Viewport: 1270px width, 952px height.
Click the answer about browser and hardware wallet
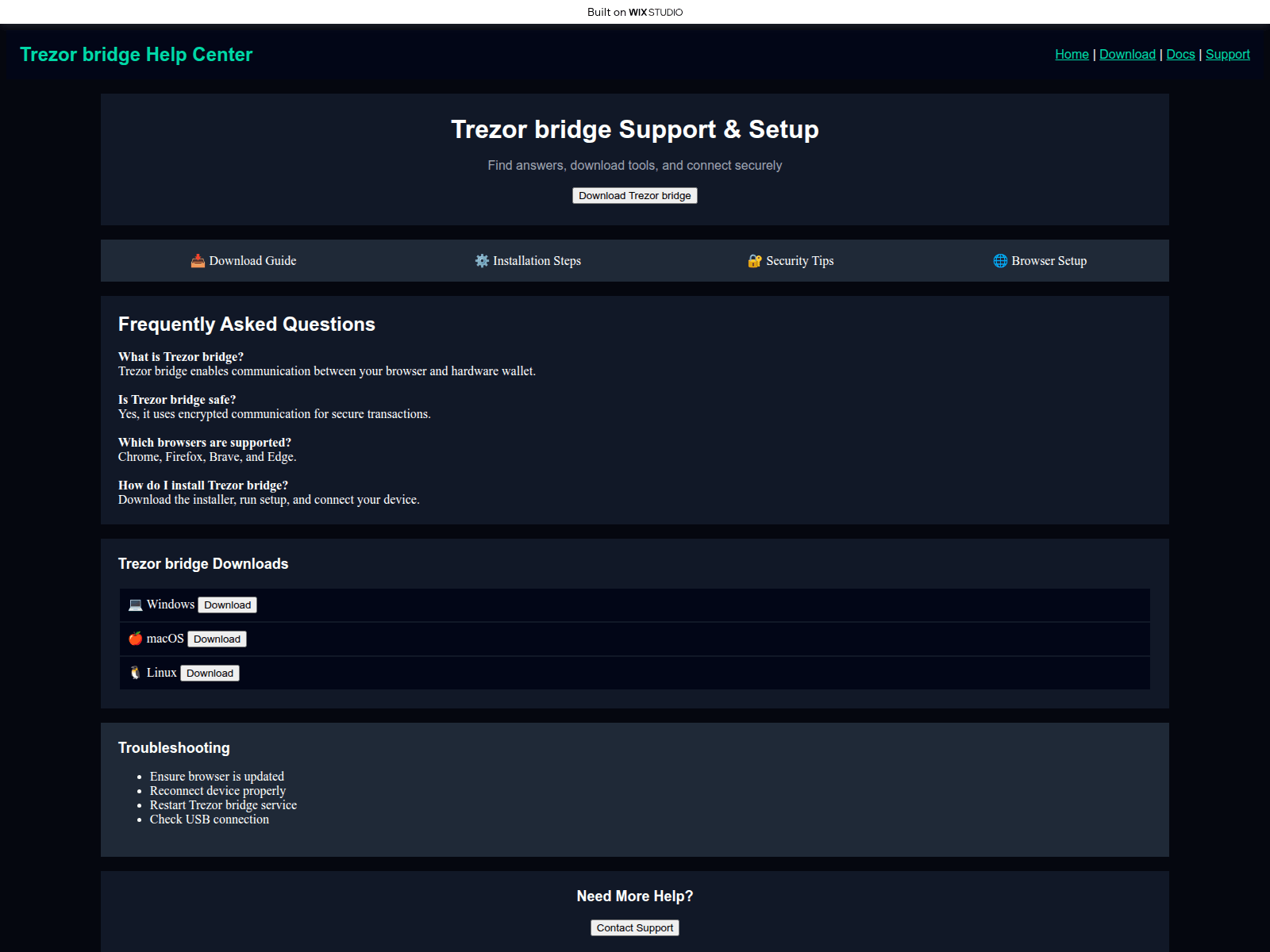coord(327,371)
